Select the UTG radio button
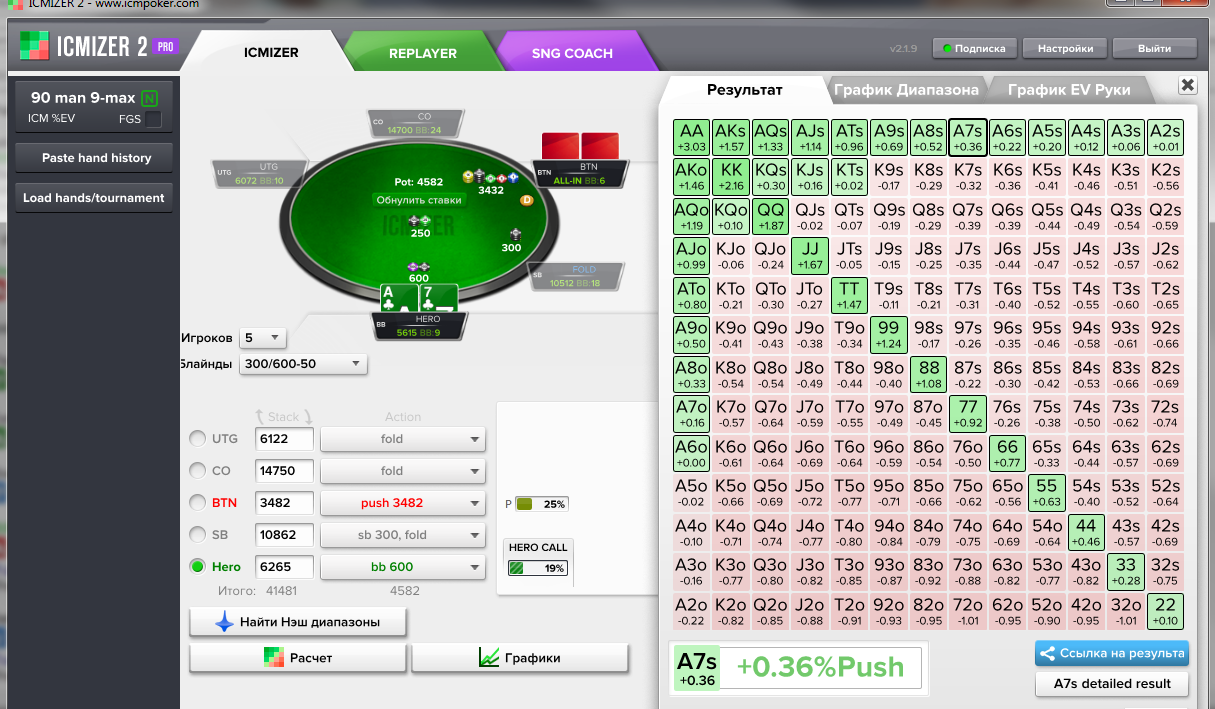Screen dimensions: 1215x709 [x=198, y=438]
